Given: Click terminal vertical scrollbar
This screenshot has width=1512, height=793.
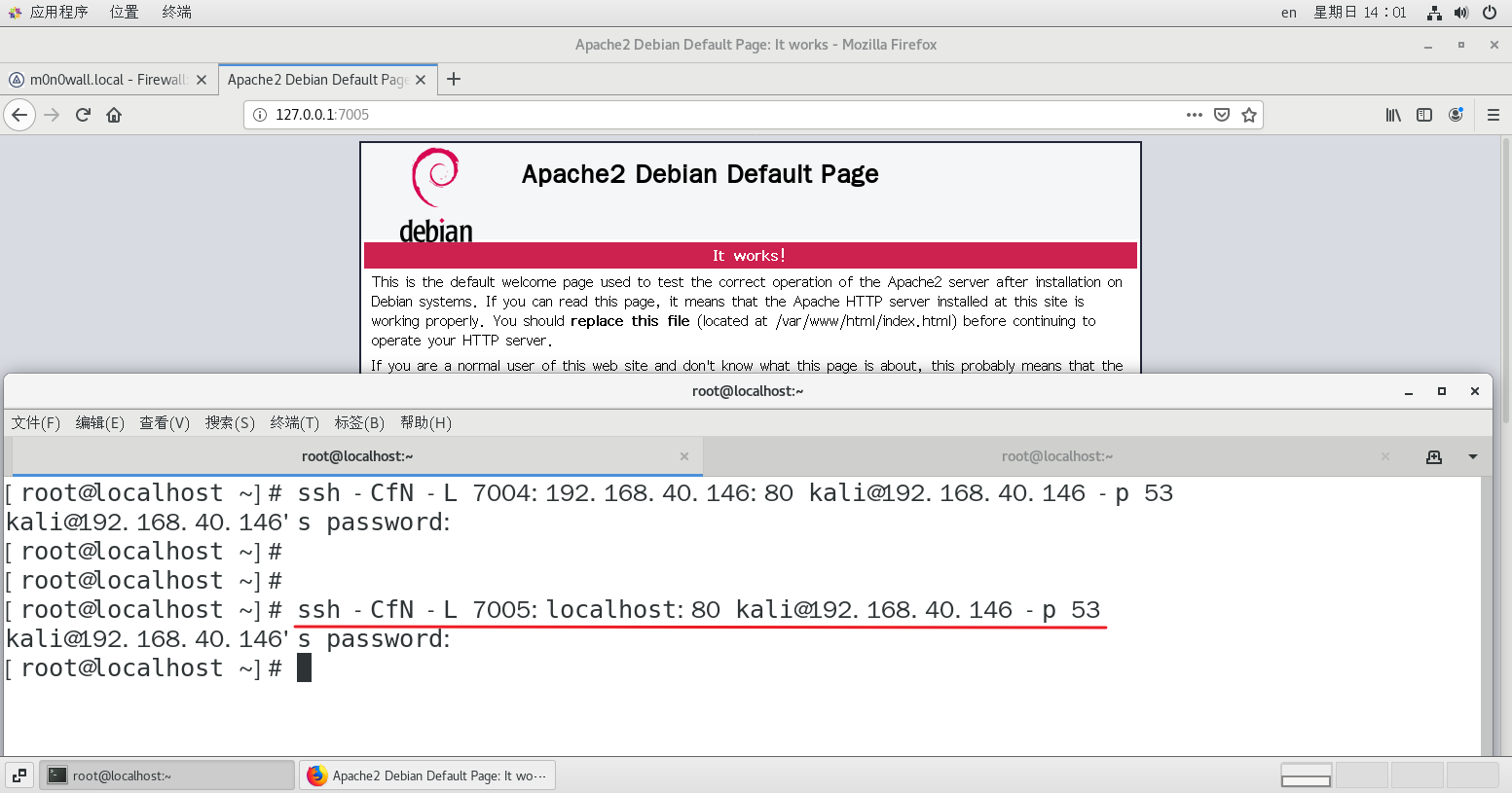Looking at the screenshot, I should click(1487, 616).
